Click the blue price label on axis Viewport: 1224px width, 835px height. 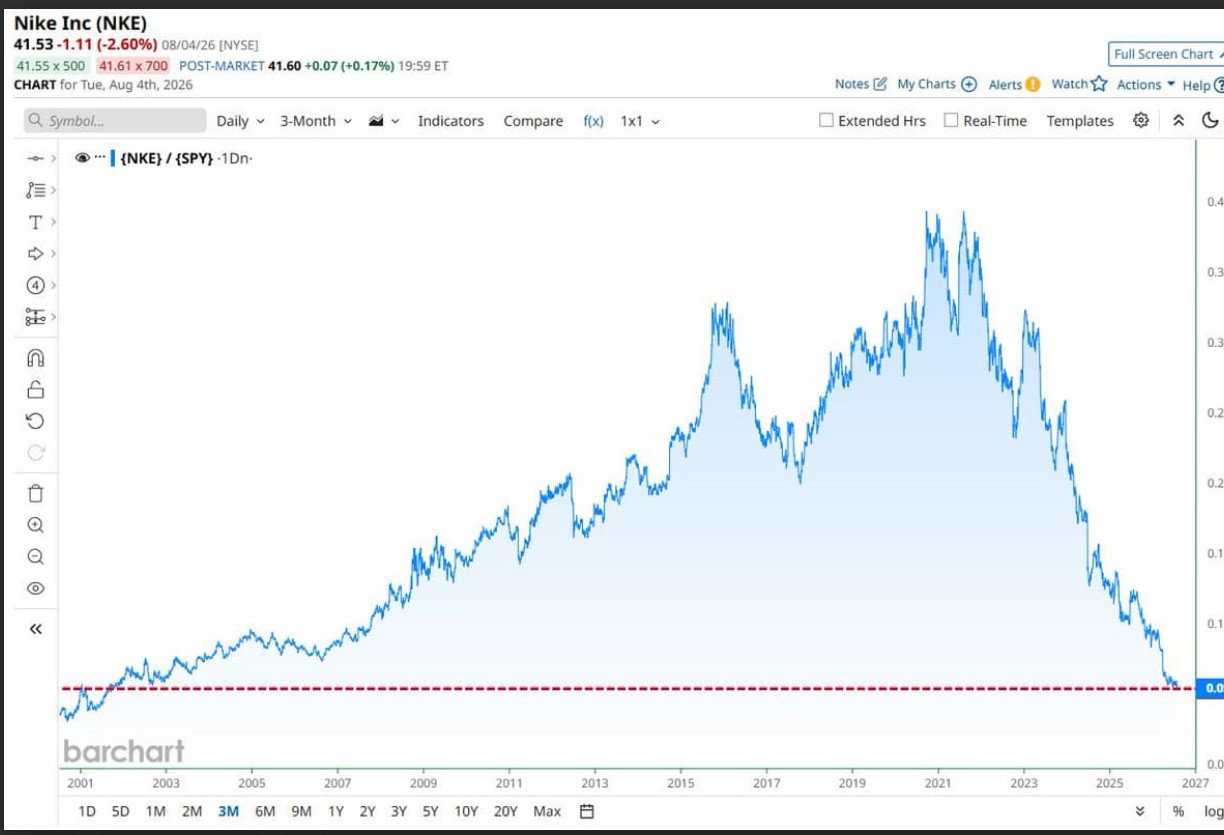pos(1211,688)
